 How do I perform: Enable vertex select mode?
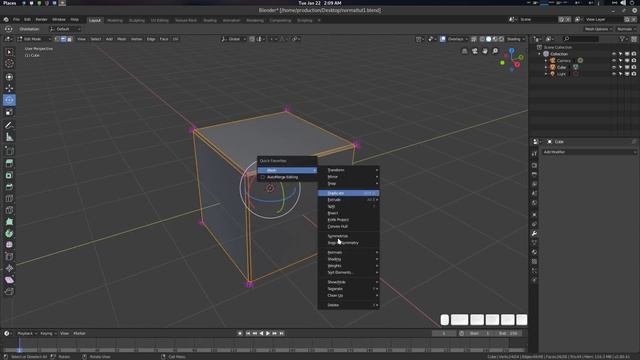[x=57, y=39]
